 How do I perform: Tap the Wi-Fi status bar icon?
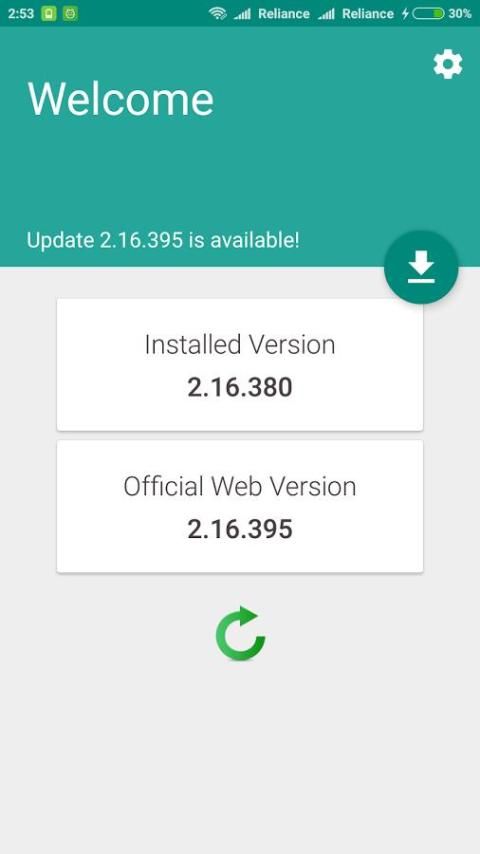tap(217, 14)
